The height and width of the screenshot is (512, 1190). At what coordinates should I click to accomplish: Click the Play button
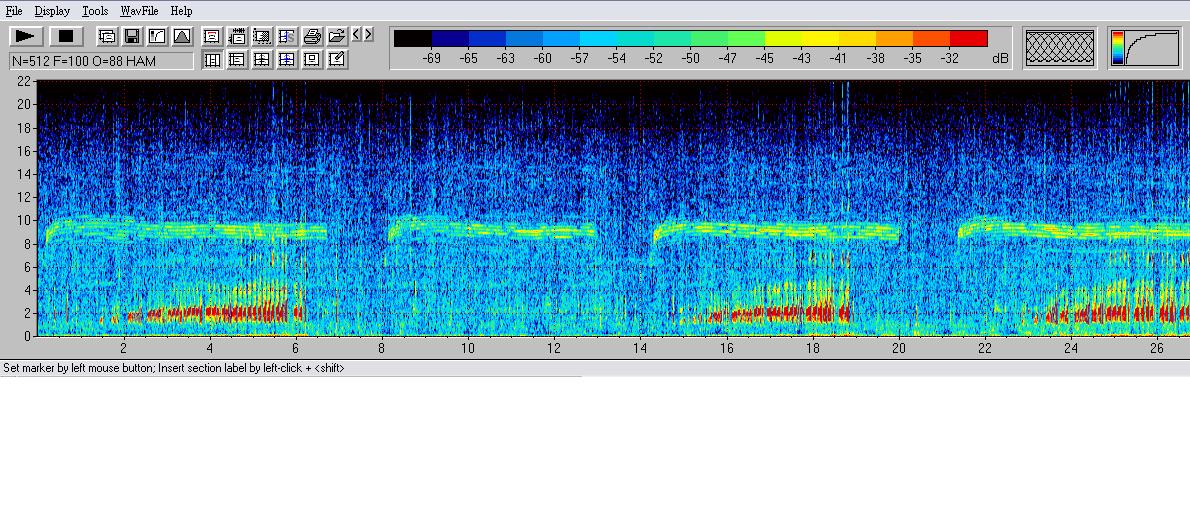coord(26,36)
